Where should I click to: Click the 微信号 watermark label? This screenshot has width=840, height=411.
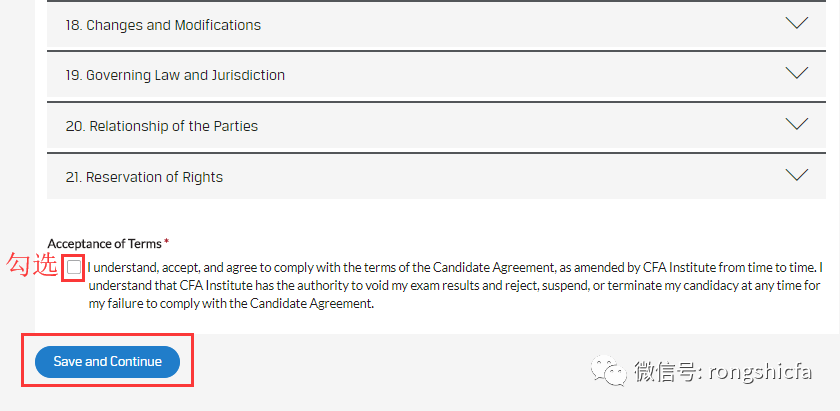(x=667, y=372)
